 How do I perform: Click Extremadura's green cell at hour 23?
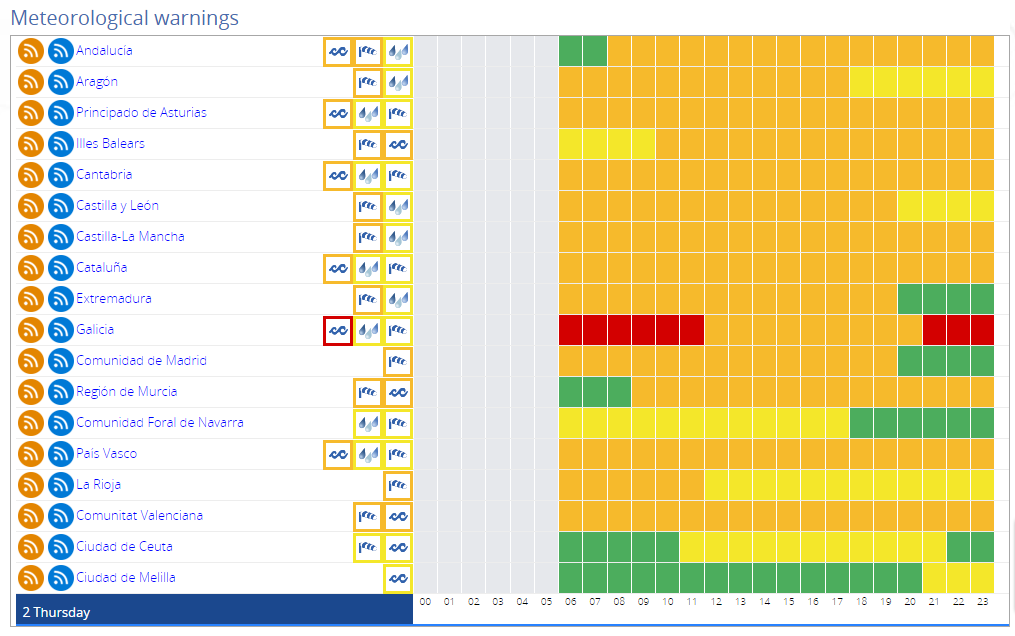(x=982, y=299)
